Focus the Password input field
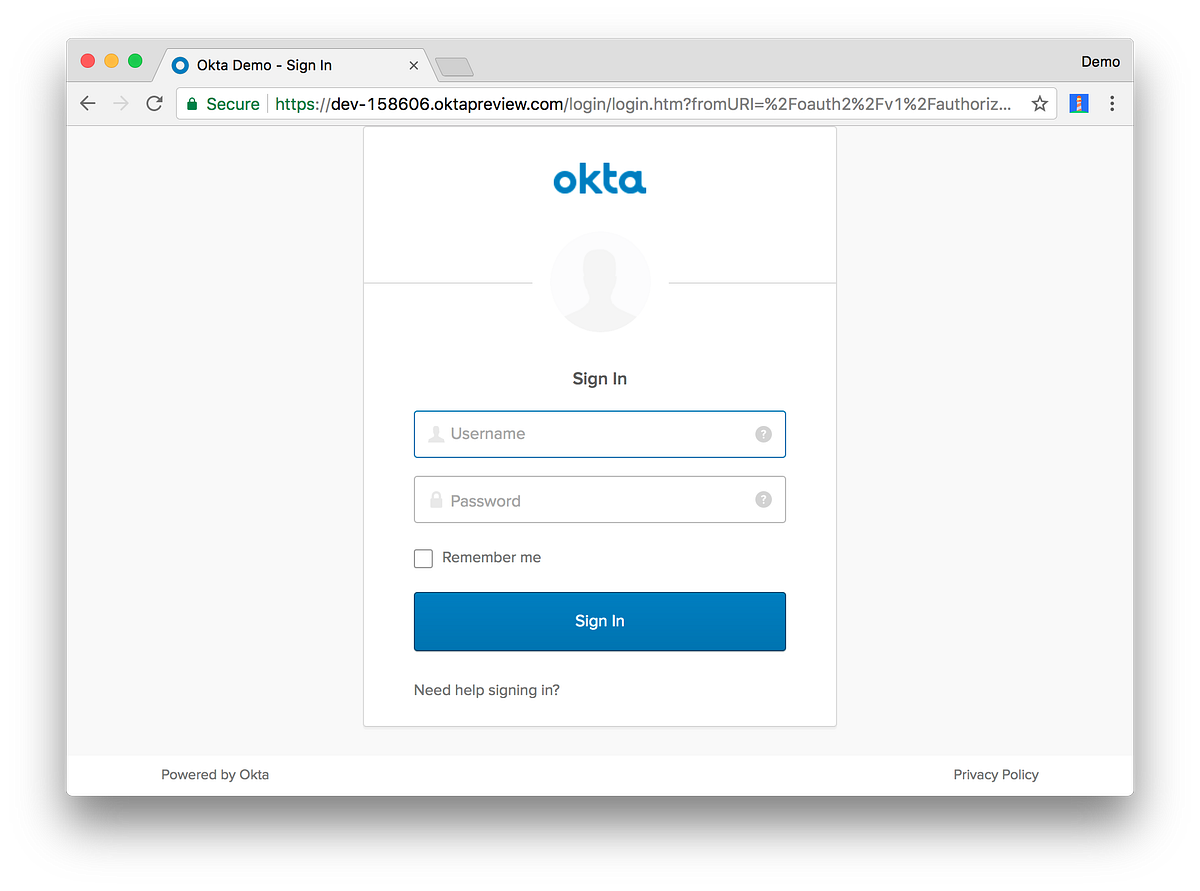 [x=600, y=499]
